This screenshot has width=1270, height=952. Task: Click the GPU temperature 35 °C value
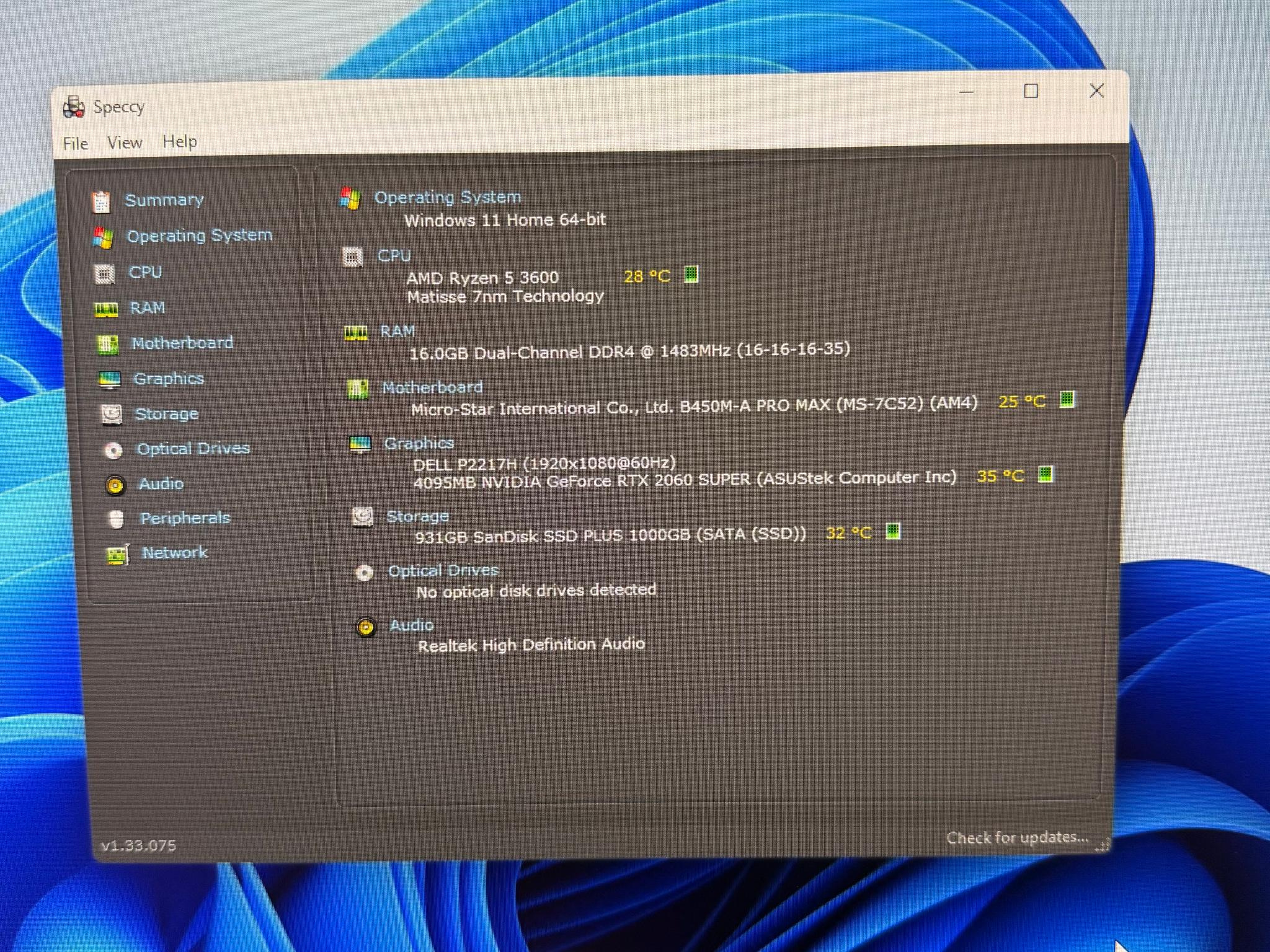[1000, 476]
